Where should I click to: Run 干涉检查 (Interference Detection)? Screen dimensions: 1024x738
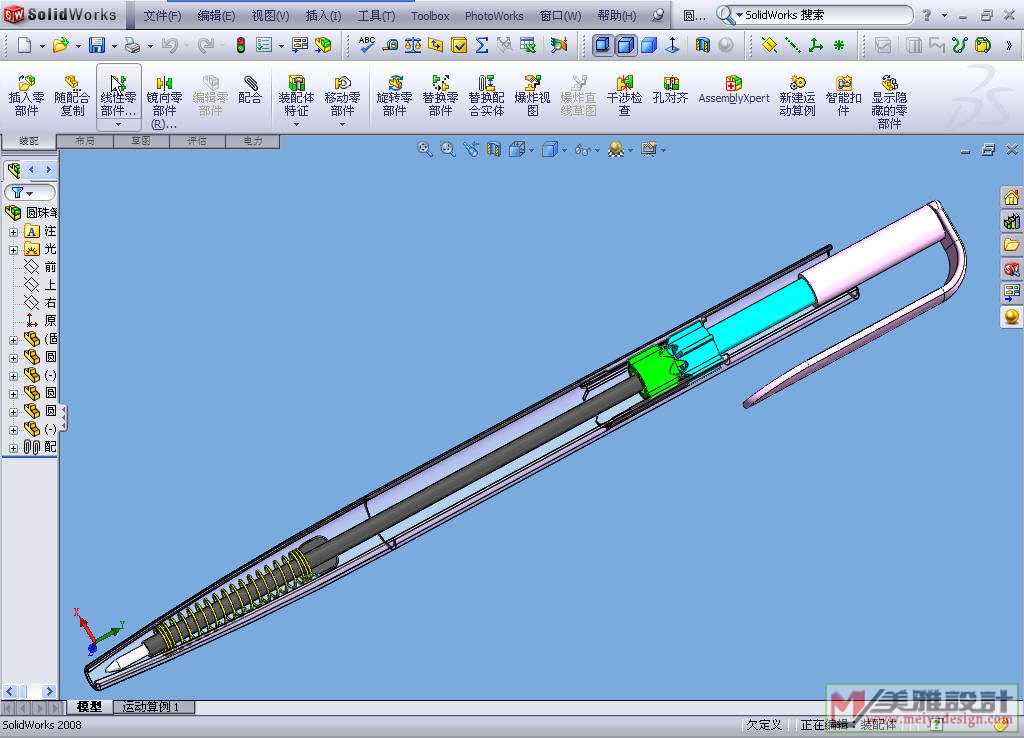tap(624, 96)
